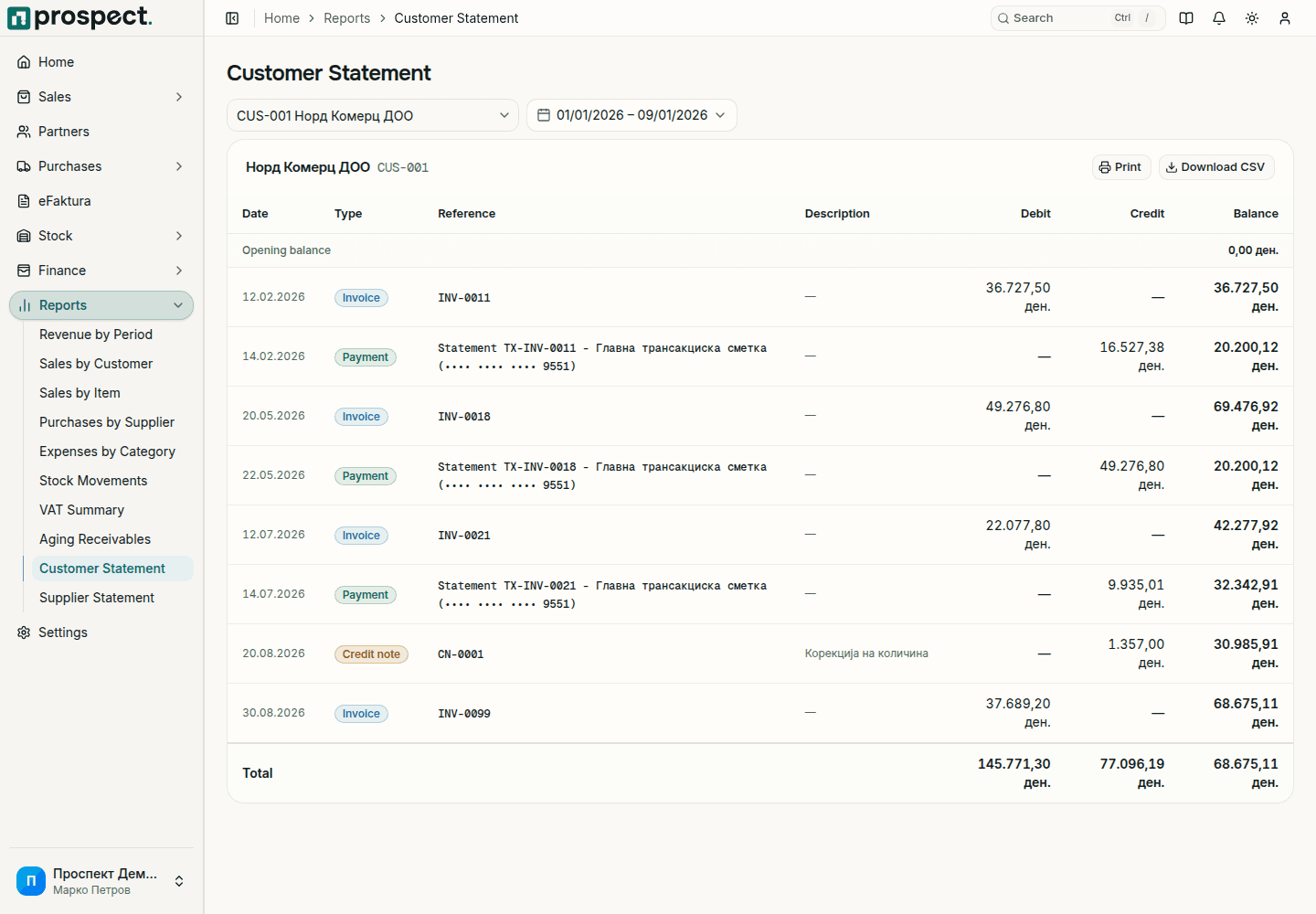Image resolution: width=1316 pixels, height=914 pixels.
Task: Open Sales by Customer report
Action: pyautogui.click(x=96, y=364)
